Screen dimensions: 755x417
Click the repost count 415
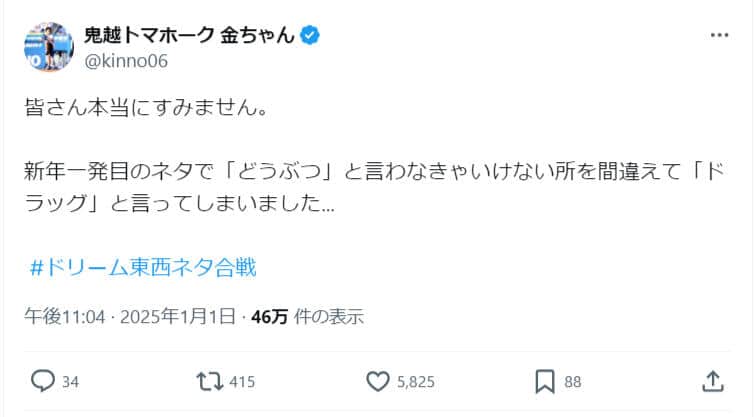(x=242, y=382)
